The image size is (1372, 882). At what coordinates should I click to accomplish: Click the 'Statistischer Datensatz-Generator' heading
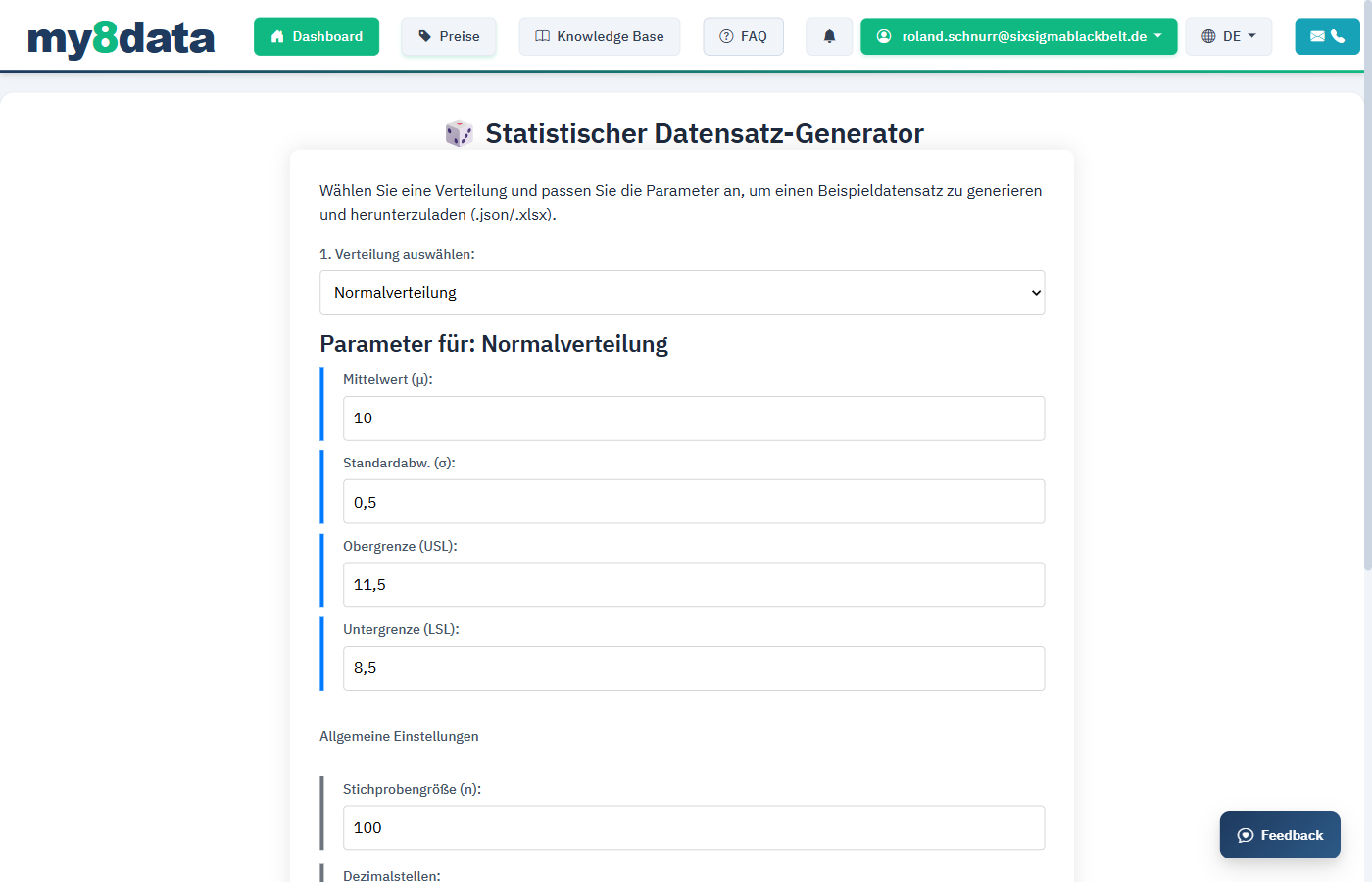pyautogui.click(x=705, y=133)
